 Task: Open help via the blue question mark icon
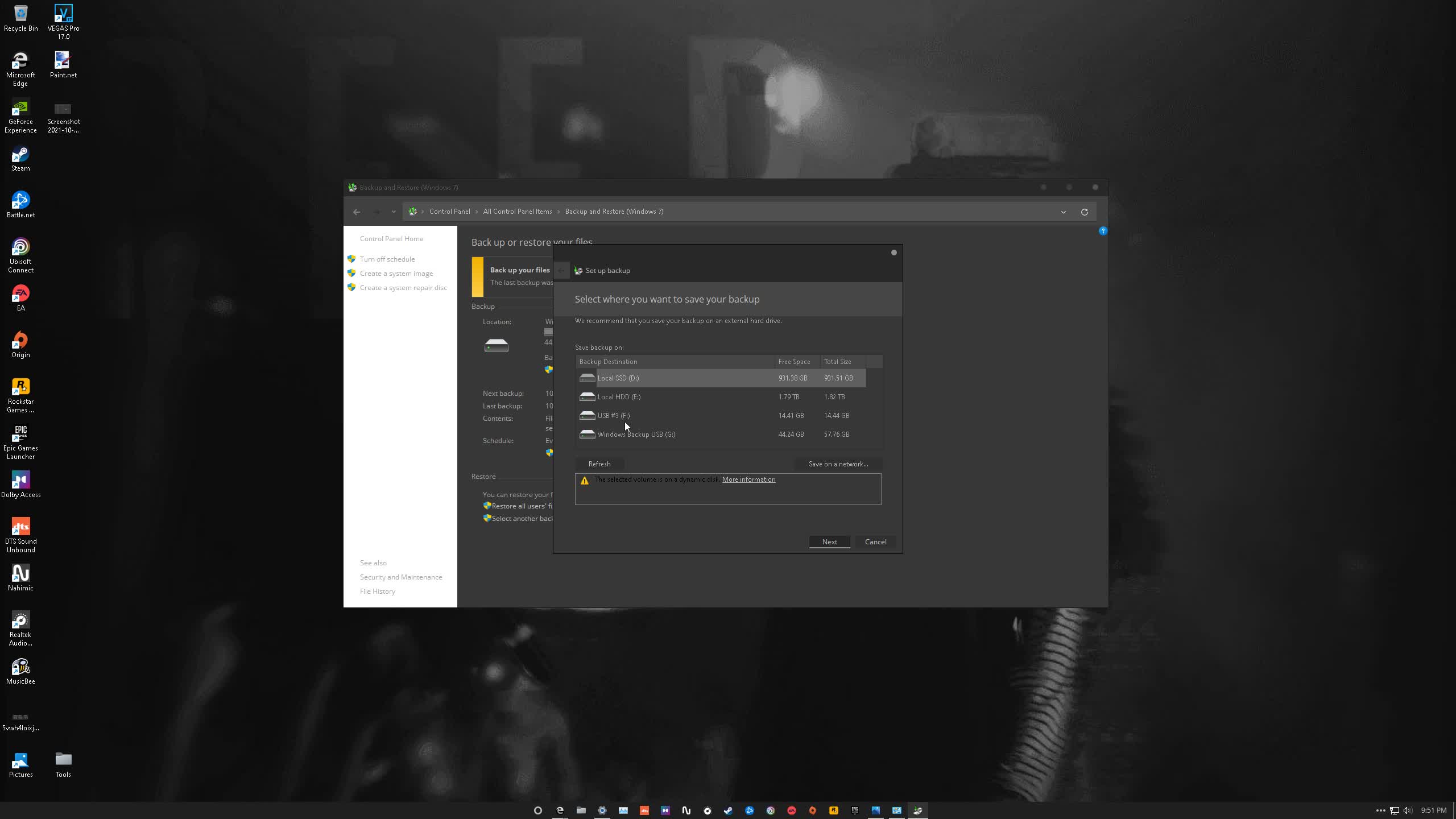[x=1102, y=230]
